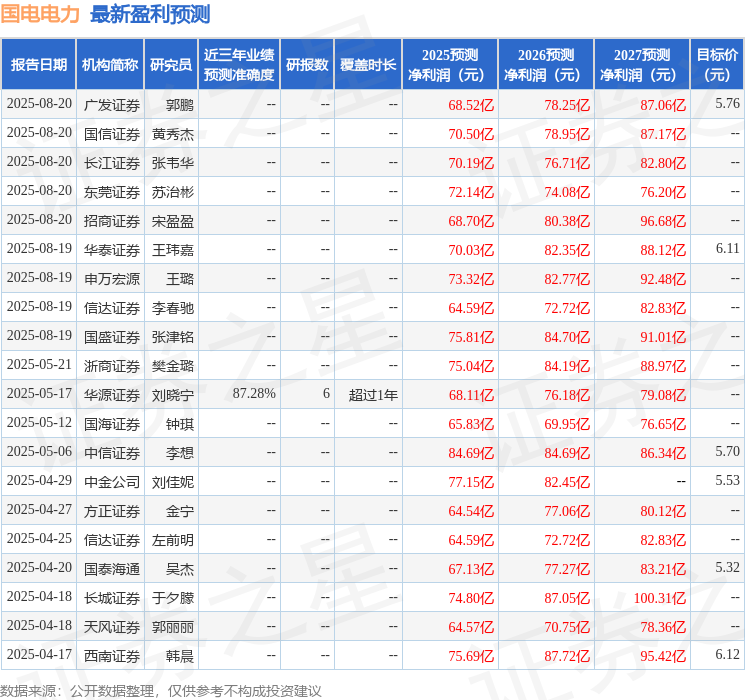Click 72.14亿 forecast value
The width and height of the screenshot is (745, 700).
[471, 192]
